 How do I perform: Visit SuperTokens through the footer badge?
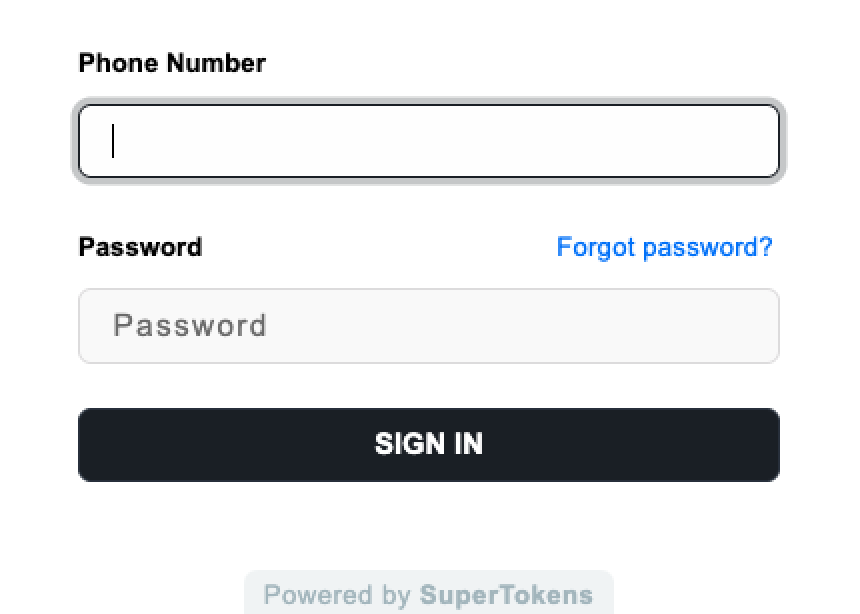pos(428,595)
